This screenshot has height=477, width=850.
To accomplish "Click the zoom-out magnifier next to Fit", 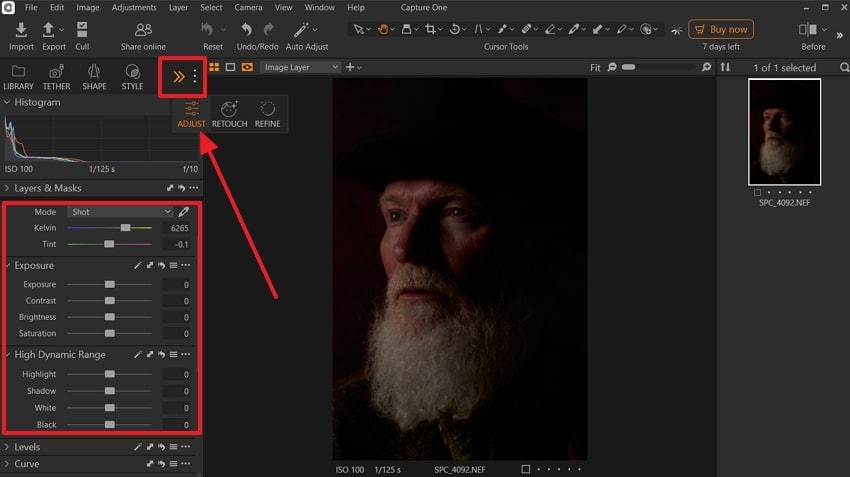I will (x=612, y=67).
